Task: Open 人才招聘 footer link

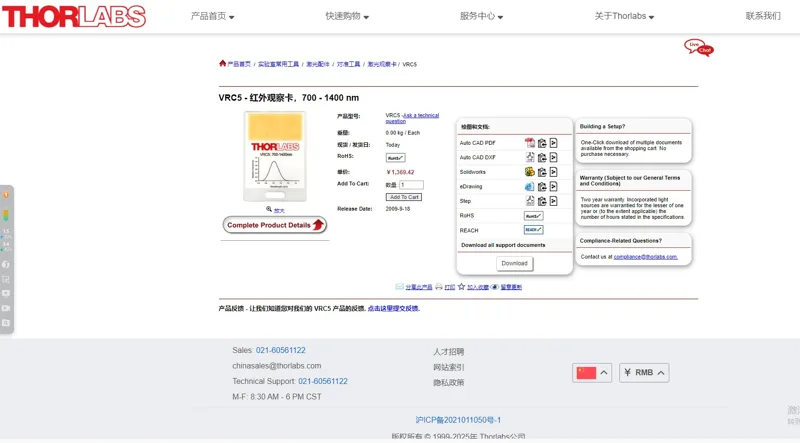Action: [448, 352]
